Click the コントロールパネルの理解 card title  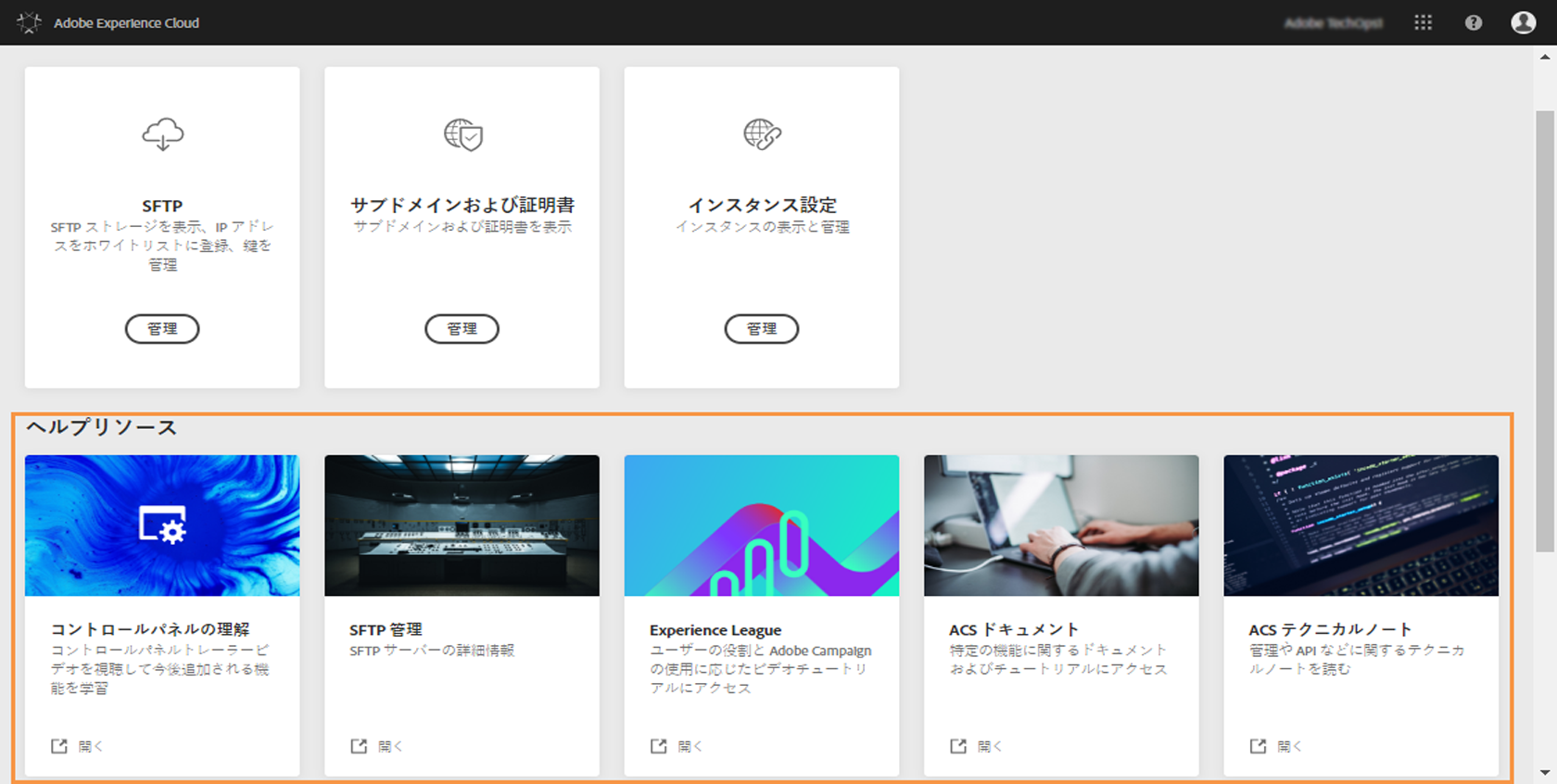tap(150, 629)
